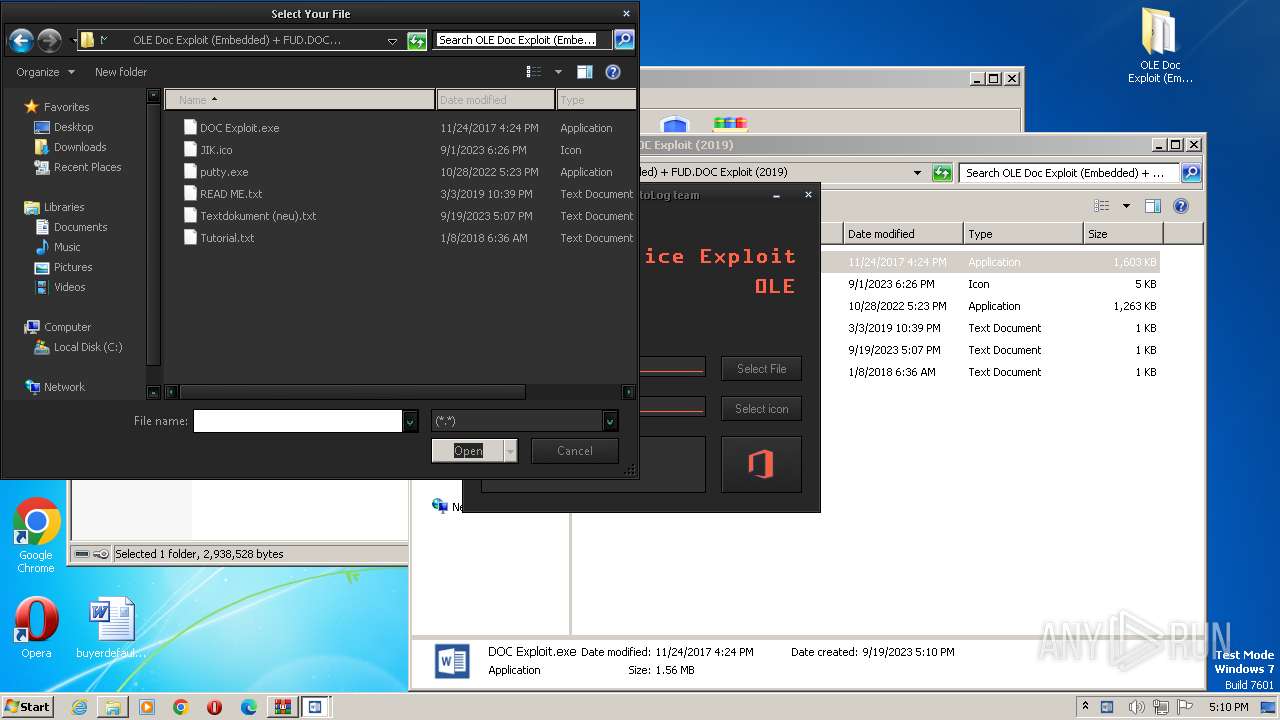Open Opera desktop shortcut
Screen dimensions: 1280x720
coord(36,628)
